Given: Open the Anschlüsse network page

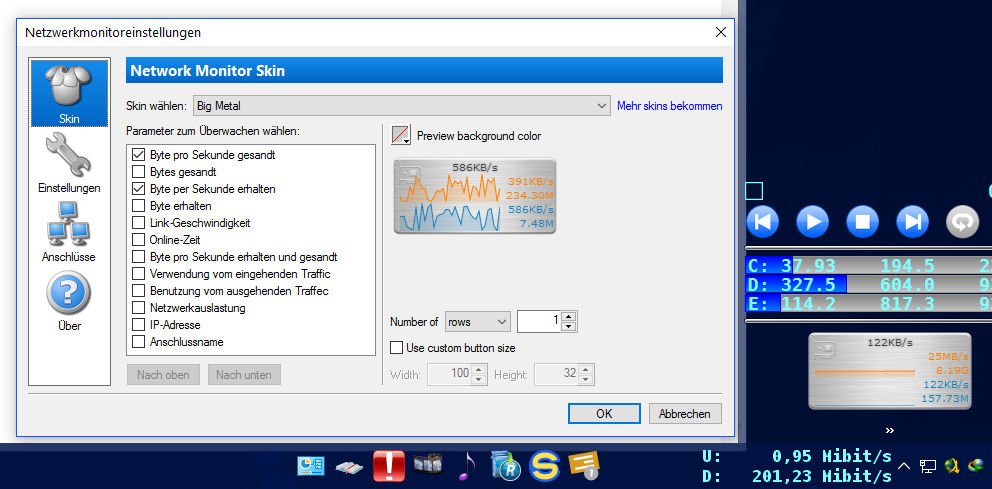Looking at the screenshot, I should point(69,232).
